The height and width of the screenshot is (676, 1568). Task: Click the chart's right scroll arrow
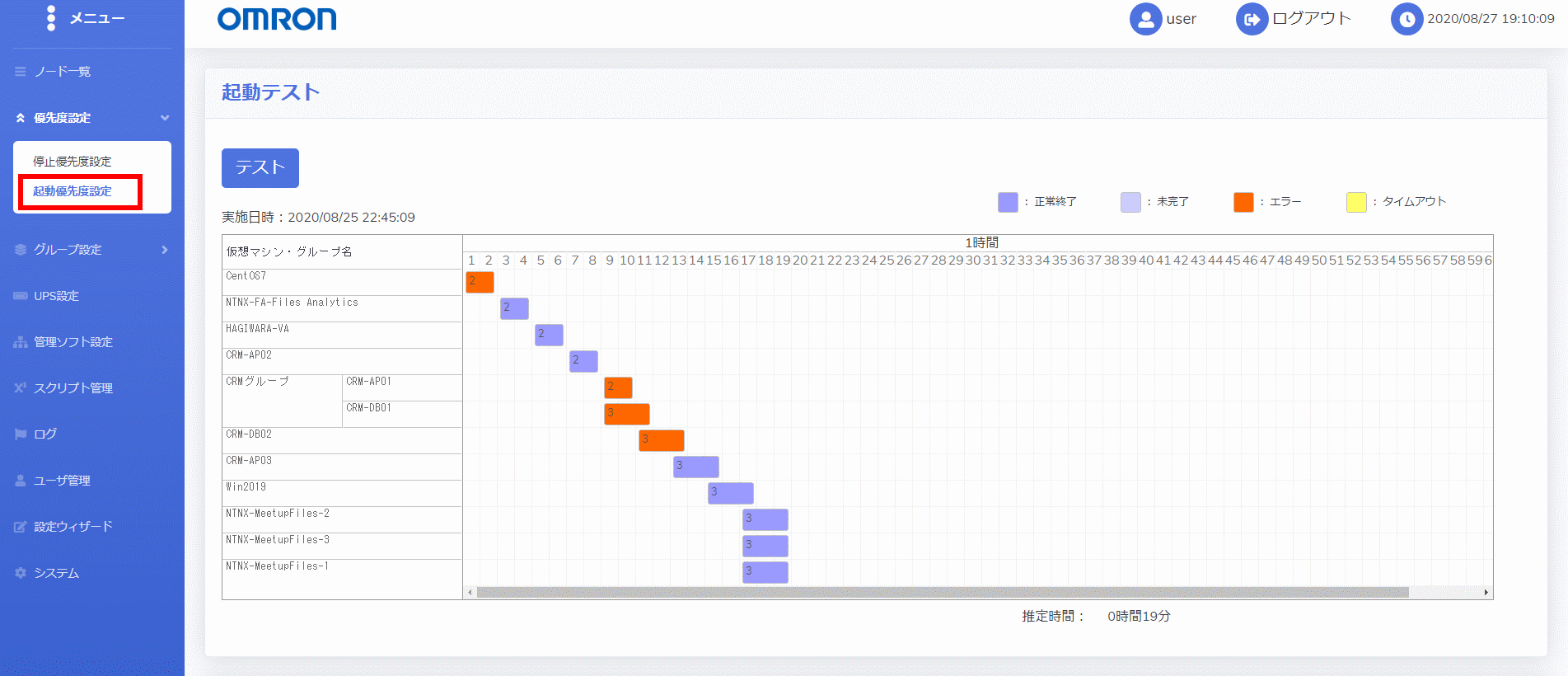pyautogui.click(x=1486, y=592)
